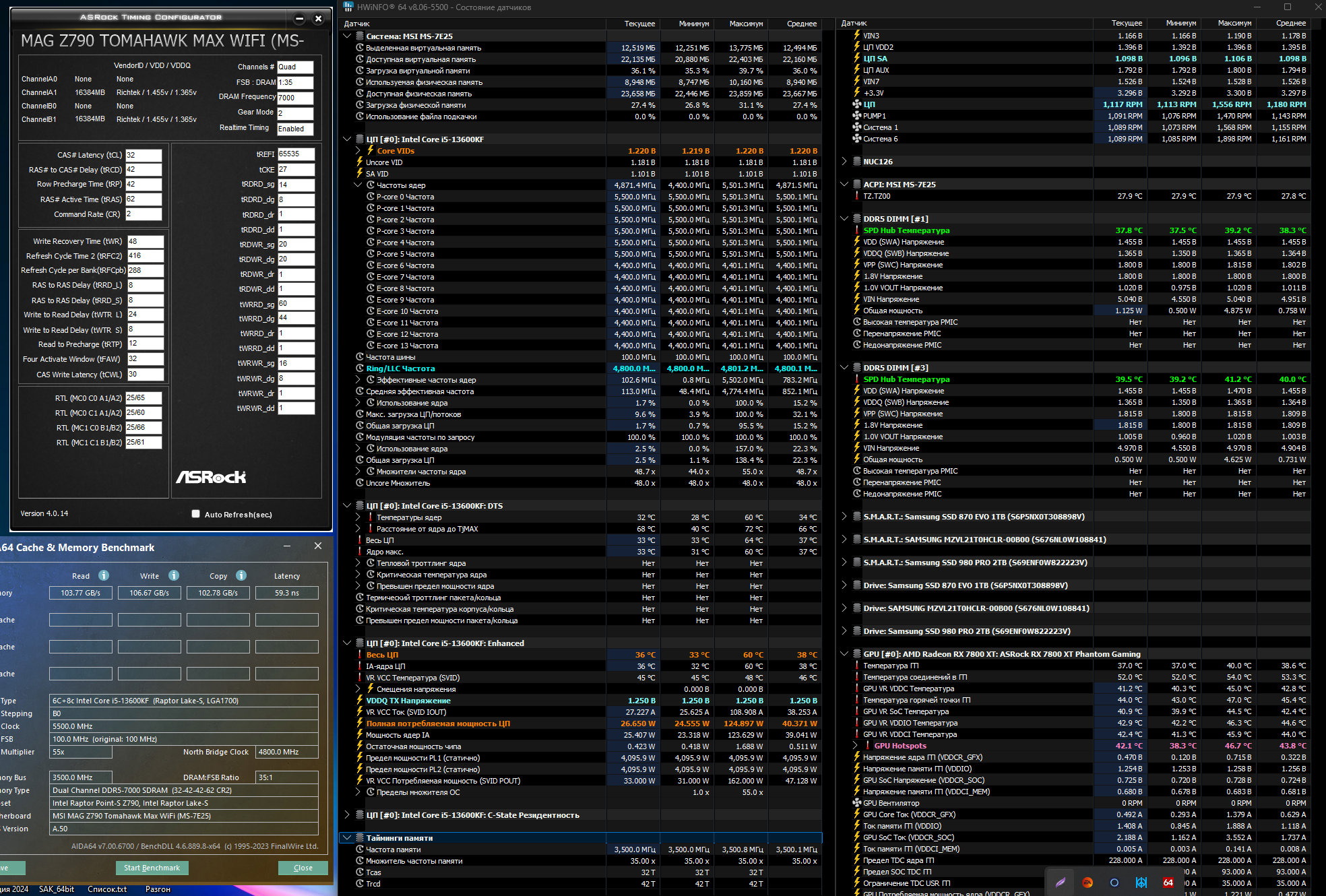Open the EA app tray icon
The image size is (1326, 896).
(x=1087, y=883)
